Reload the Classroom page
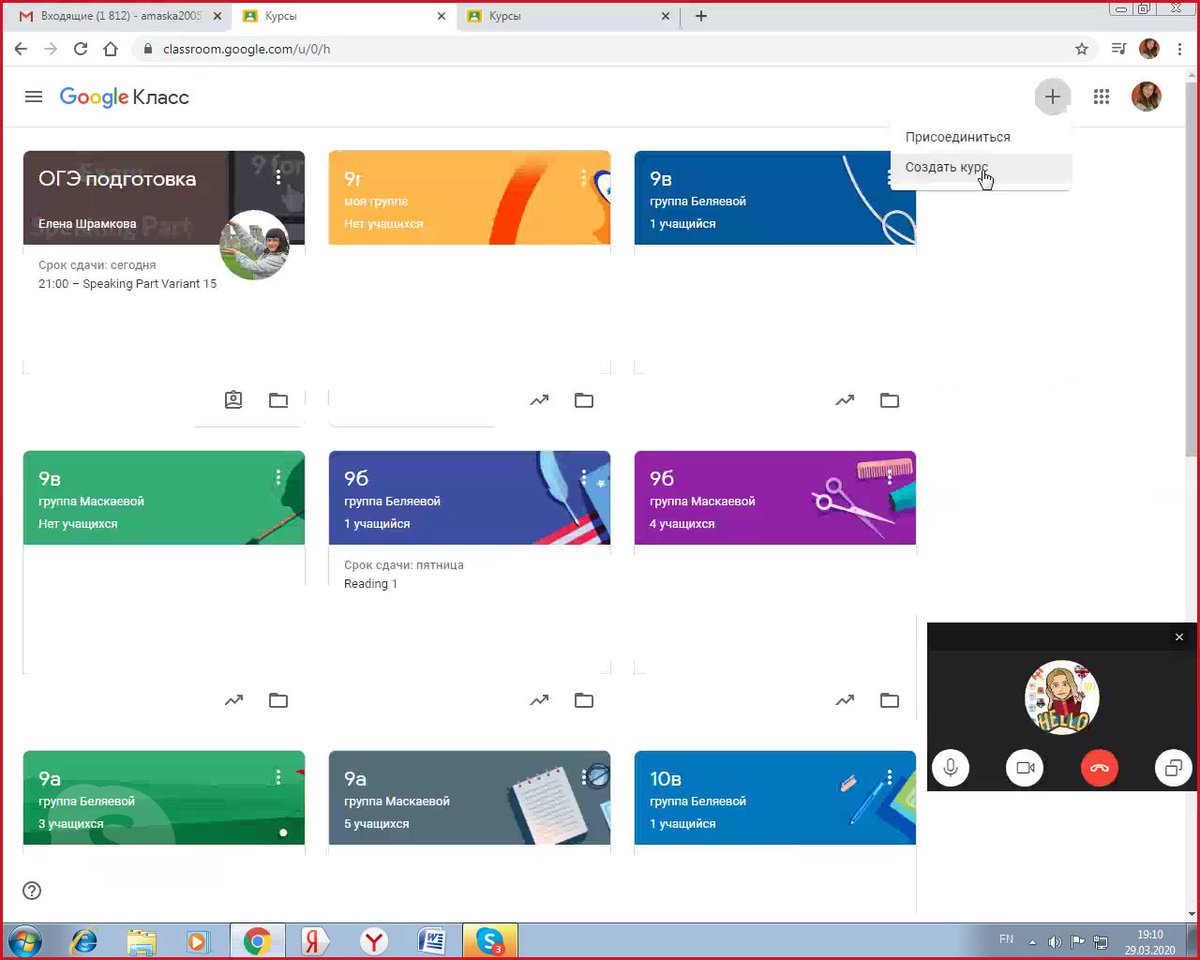This screenshot has width=1200, height=960. pyautogui.click(x=81, y=49)
